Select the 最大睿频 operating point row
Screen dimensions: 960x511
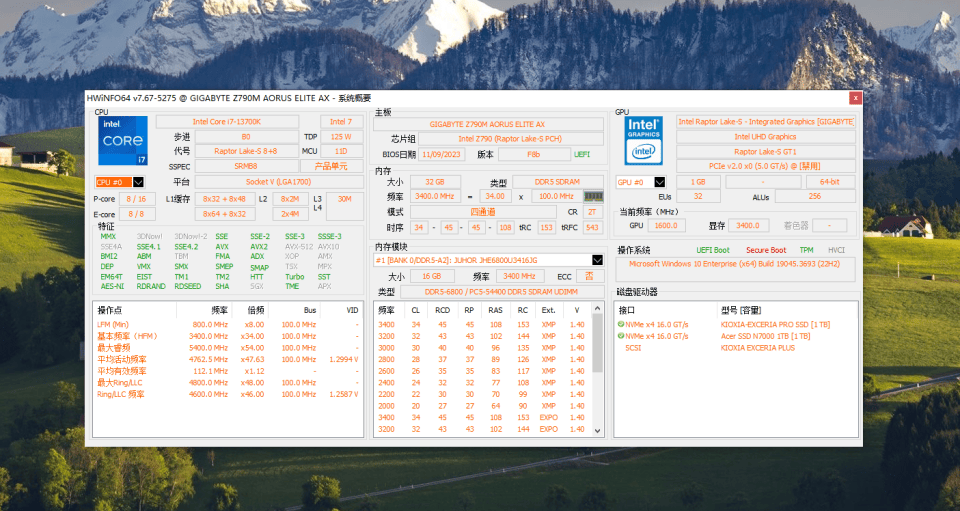point(228,348)
